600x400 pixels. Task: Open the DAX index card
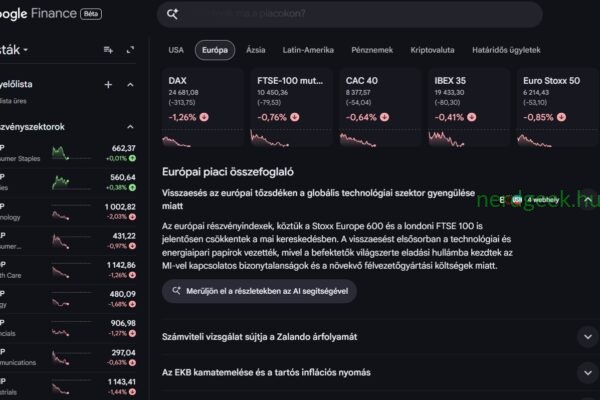202,108
